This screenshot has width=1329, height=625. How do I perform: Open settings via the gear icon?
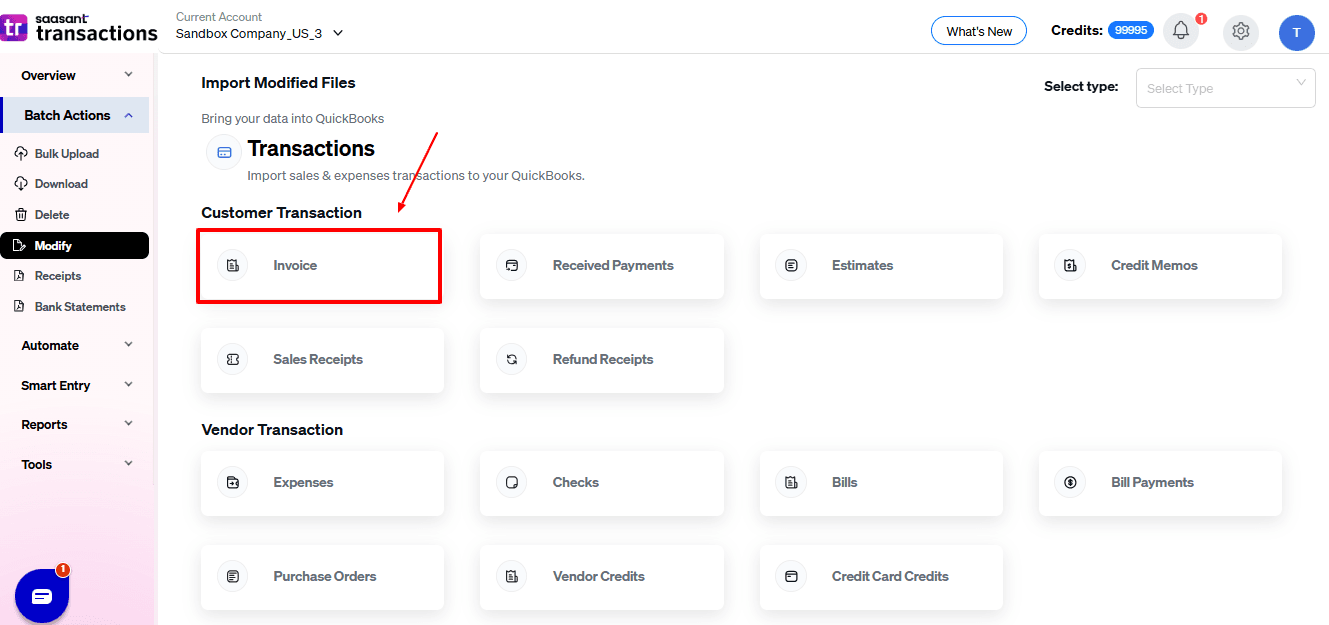pyautogui.click(x=1241, y=31)
